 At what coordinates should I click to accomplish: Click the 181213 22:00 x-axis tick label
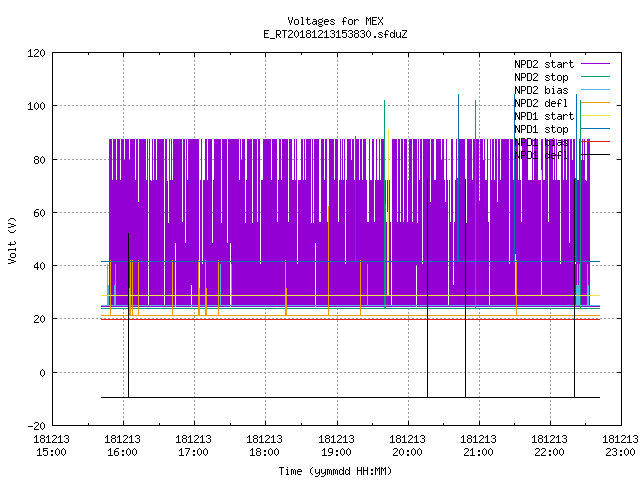pyautogui.click(x=549, y=446)
